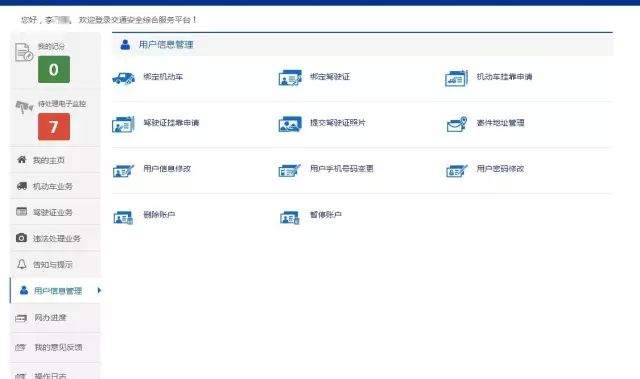Screen dimensions: 640x379
Task: Open 操作日志 in the sidebar
Action: (55, 372)
